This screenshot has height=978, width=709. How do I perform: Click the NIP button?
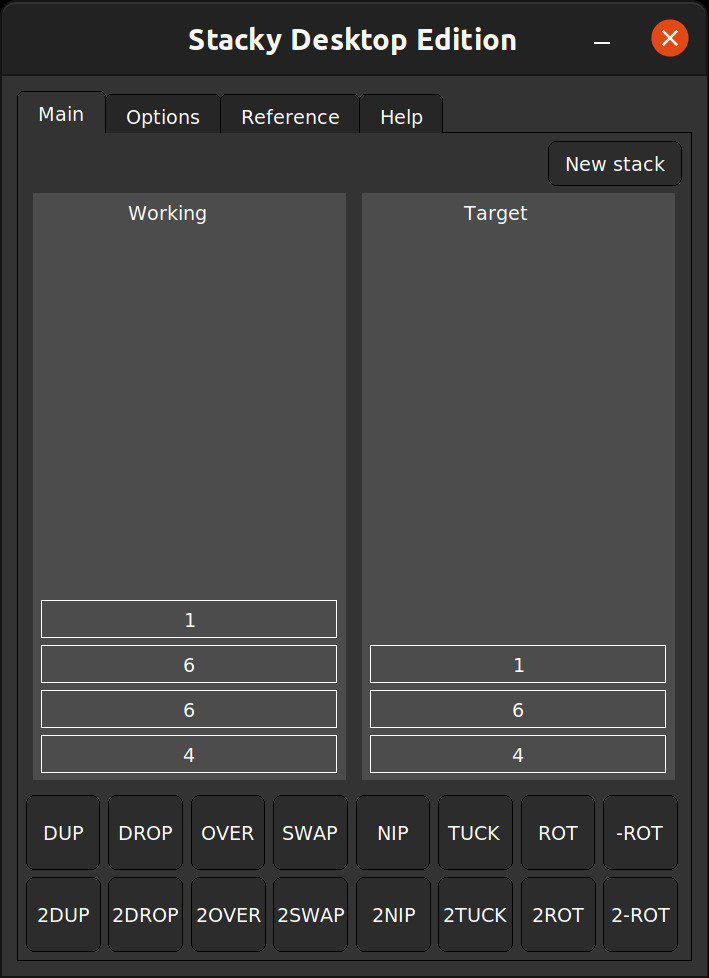click(392, 832)
